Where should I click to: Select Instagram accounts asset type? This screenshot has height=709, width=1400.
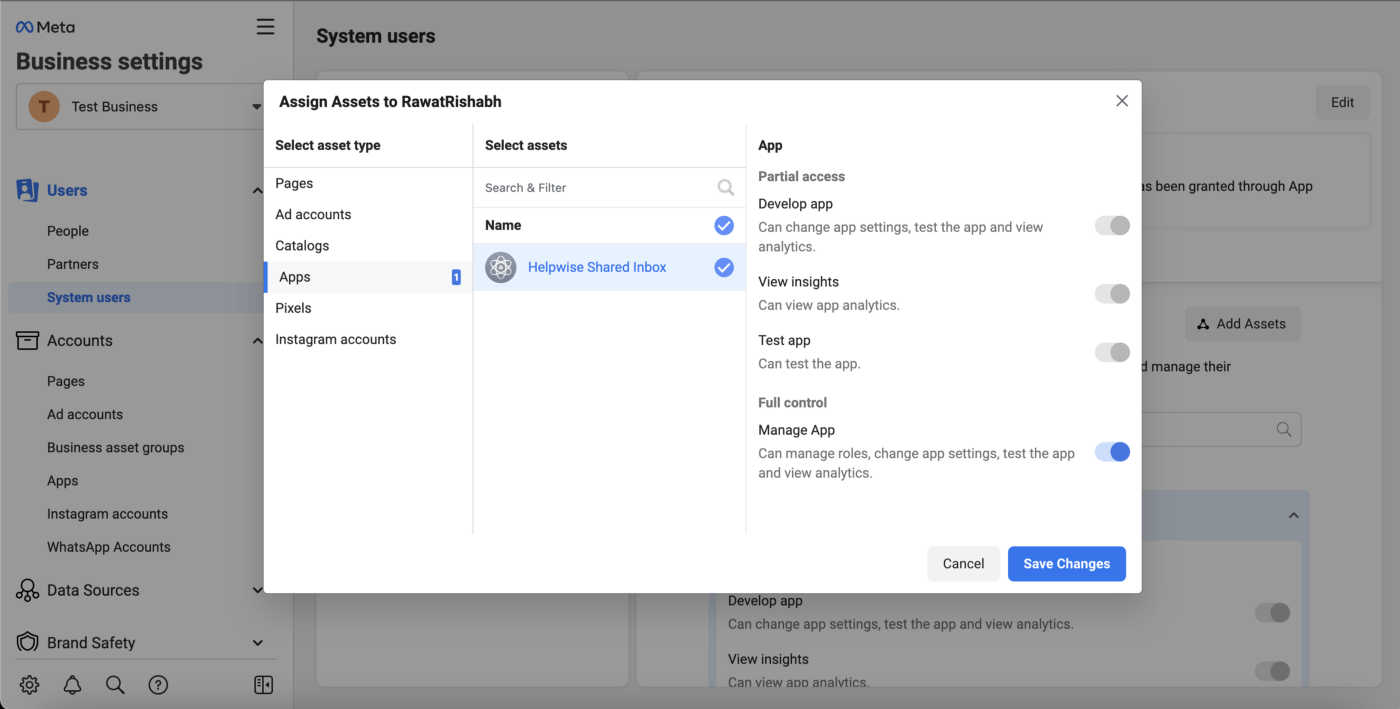[x=336, y=339]
